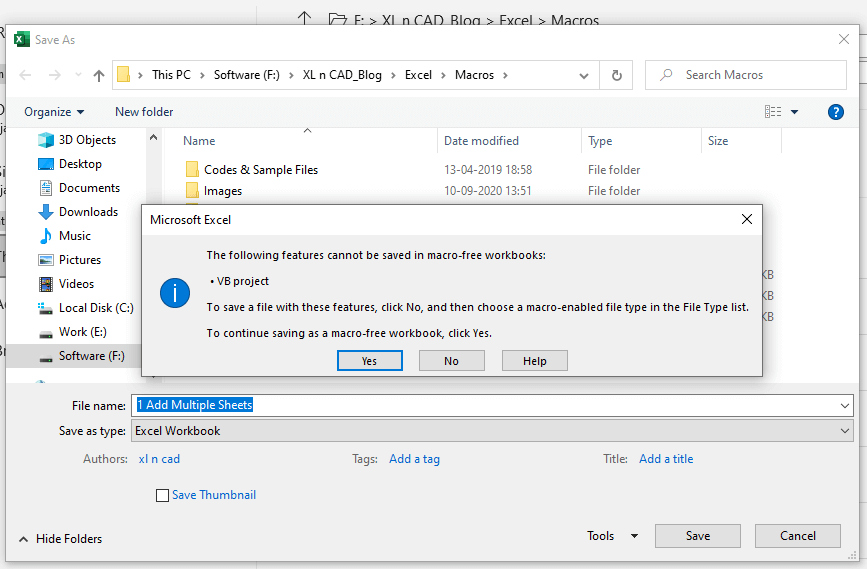Sort files by Date modified column header
Viewport: 867px width, 569px height.
coord(481,140)
